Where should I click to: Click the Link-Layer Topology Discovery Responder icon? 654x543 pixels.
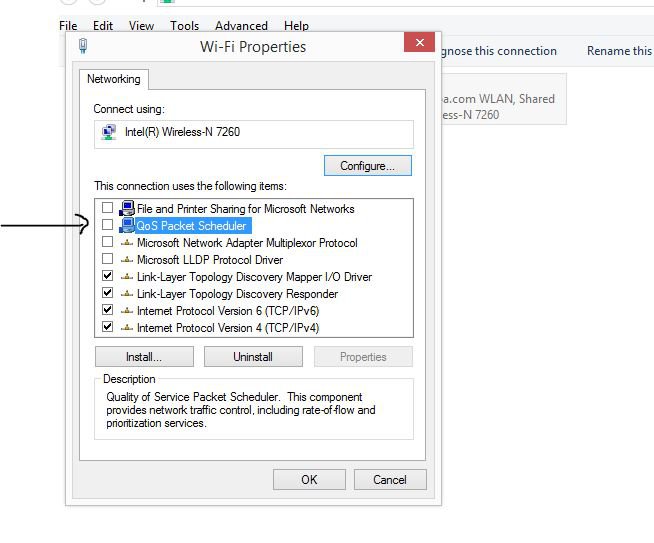127,294
